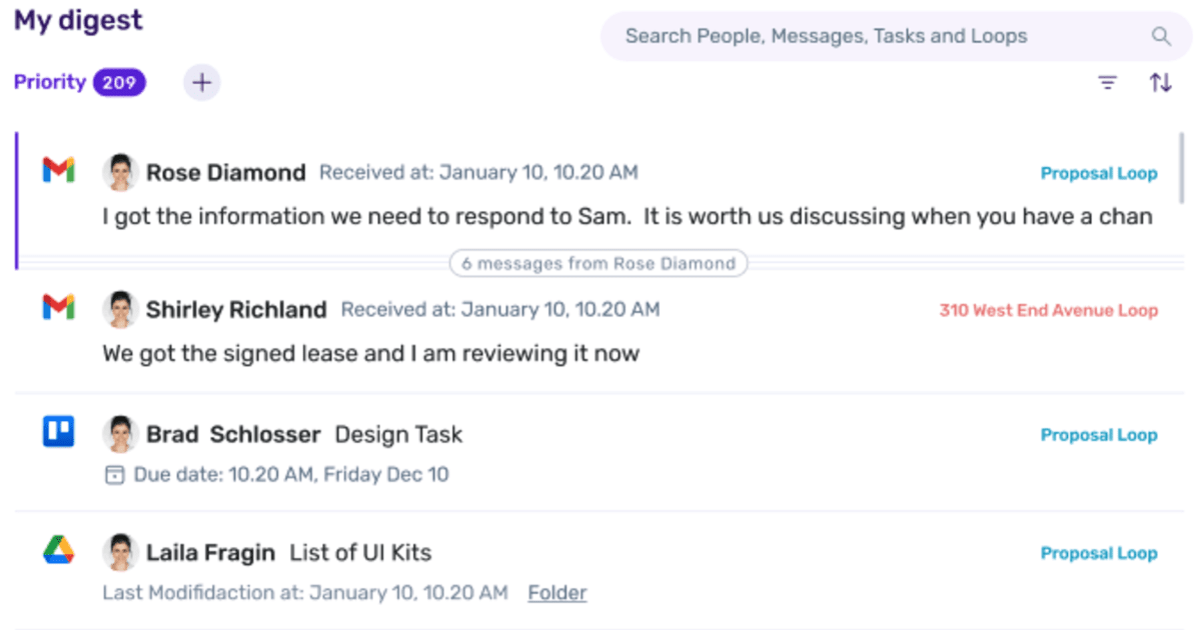Open the filter lines icon
This screenshot has width=1200, height=630.
tap(1107, 83)
